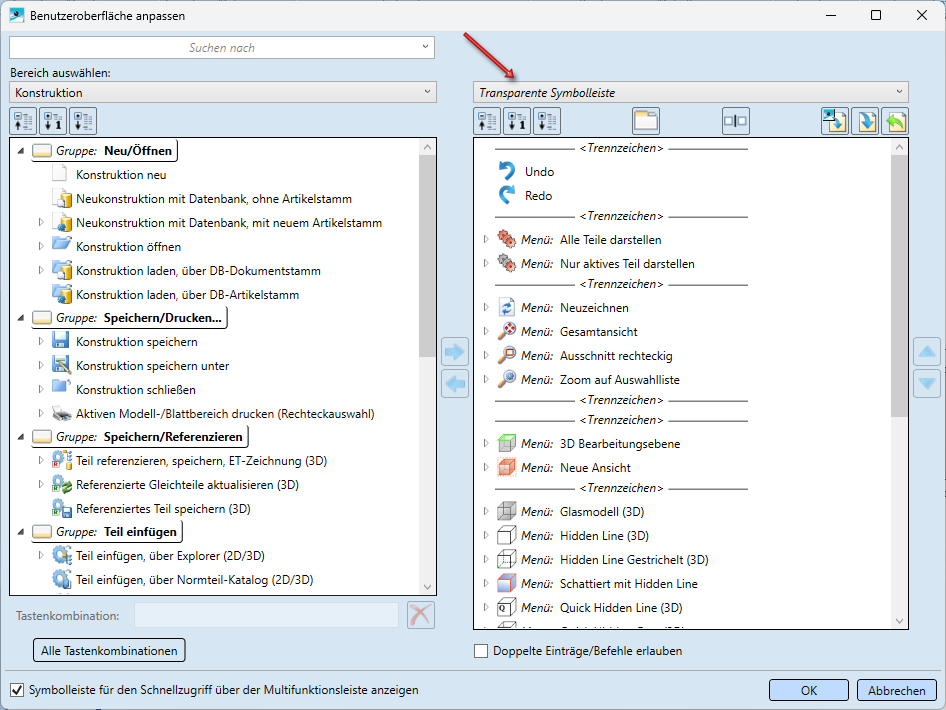The image size is (946, 710).
Task: Click the Hidden Line Gestrichelt icon
Action: 507,559
